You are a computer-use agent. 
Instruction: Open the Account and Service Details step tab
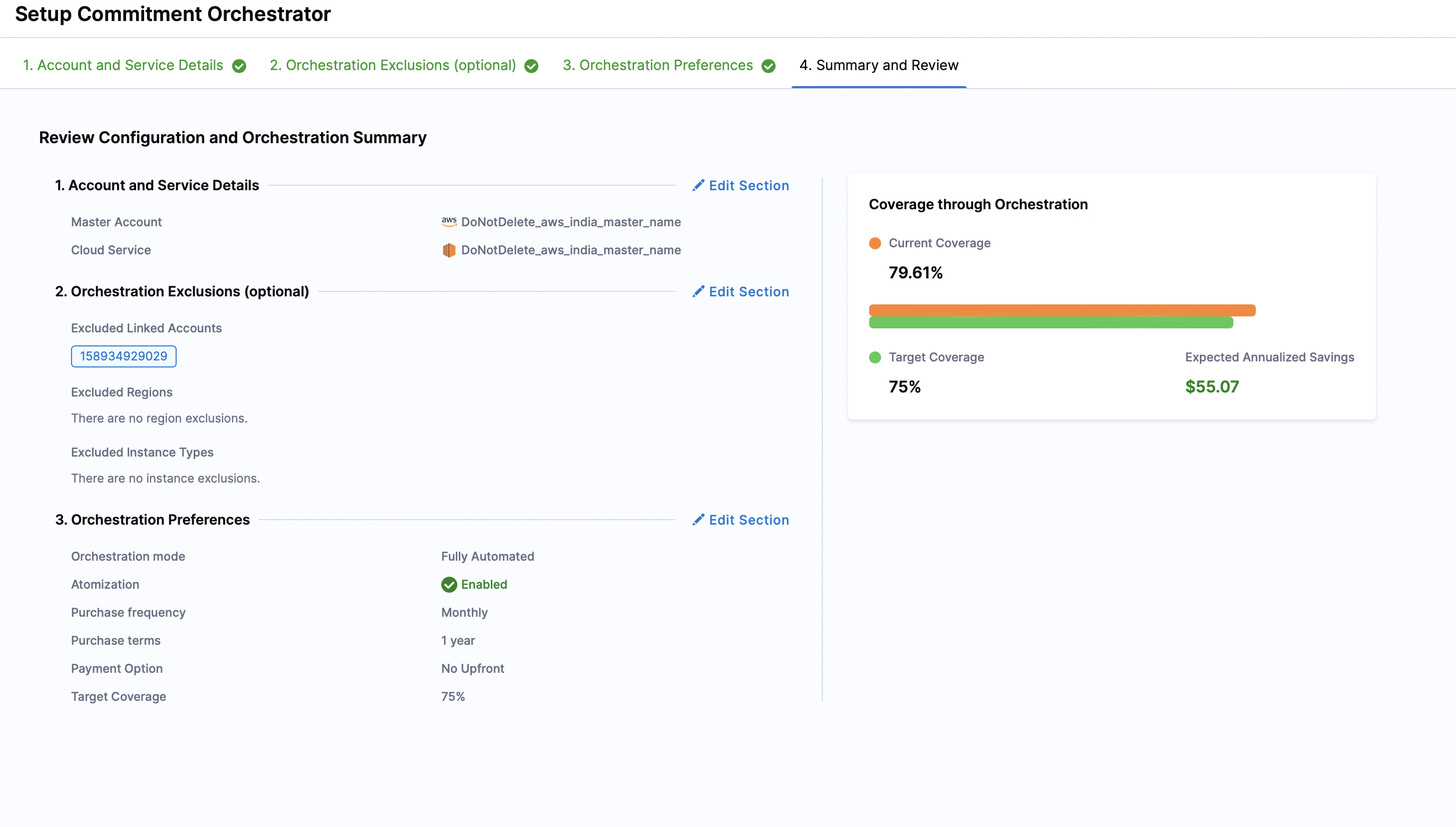point(123,65)
